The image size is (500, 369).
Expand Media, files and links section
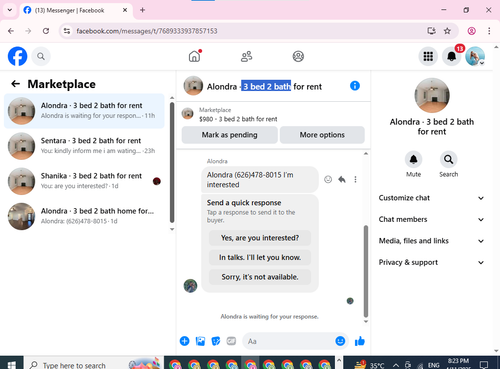[431, 241]
